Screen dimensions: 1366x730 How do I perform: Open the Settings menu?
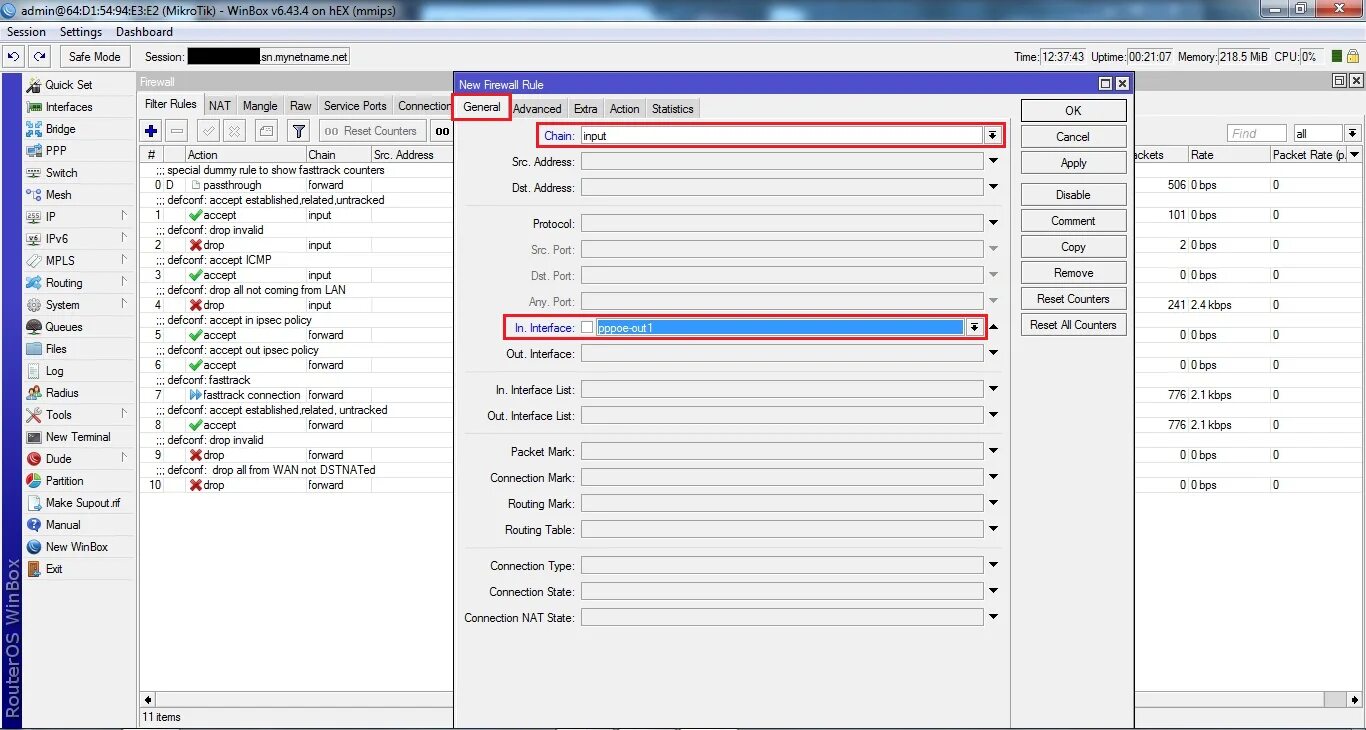tap(81, 32)
